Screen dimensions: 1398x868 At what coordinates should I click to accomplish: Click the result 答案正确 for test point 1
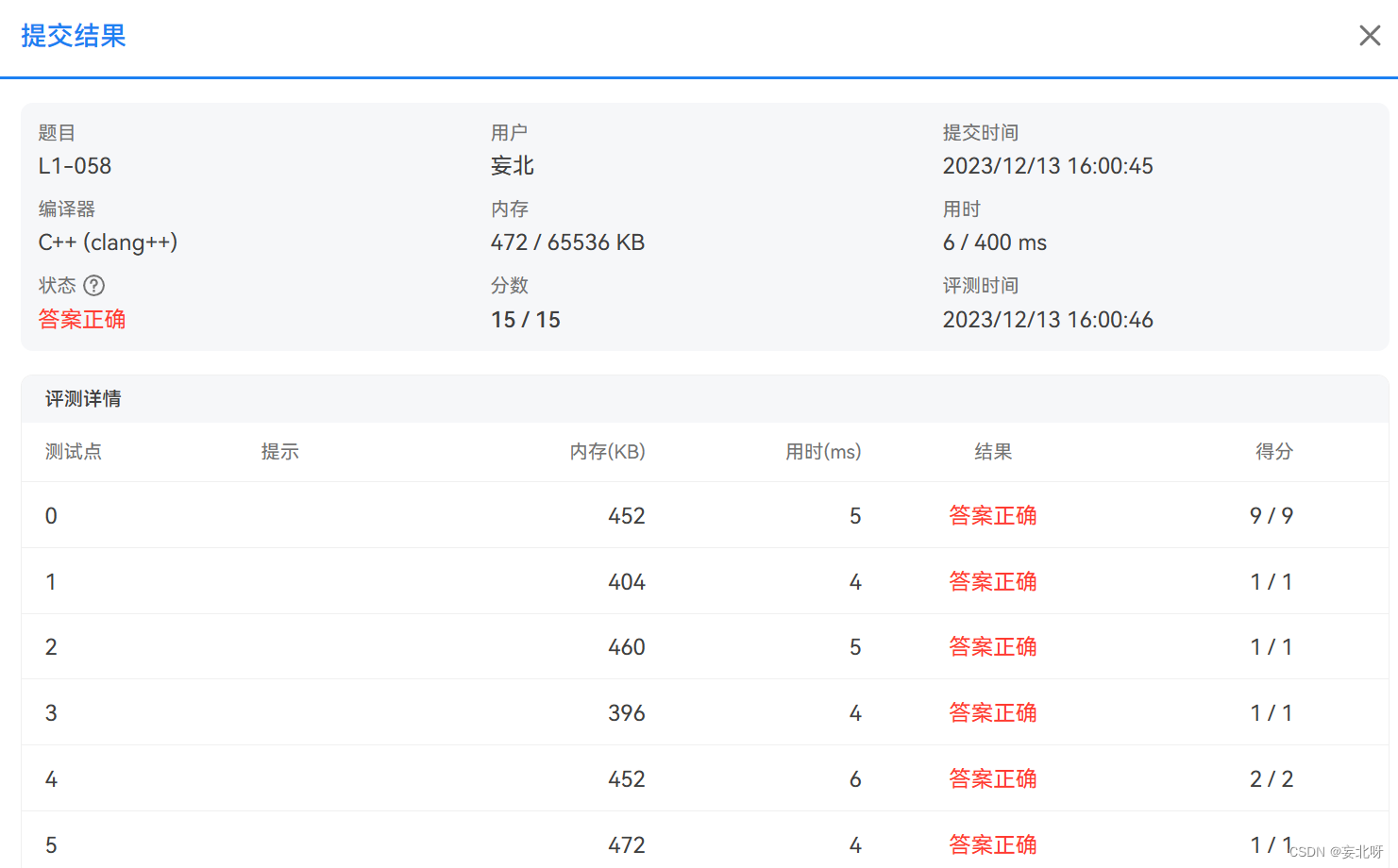pyautogui.click(x=993, y=582)
